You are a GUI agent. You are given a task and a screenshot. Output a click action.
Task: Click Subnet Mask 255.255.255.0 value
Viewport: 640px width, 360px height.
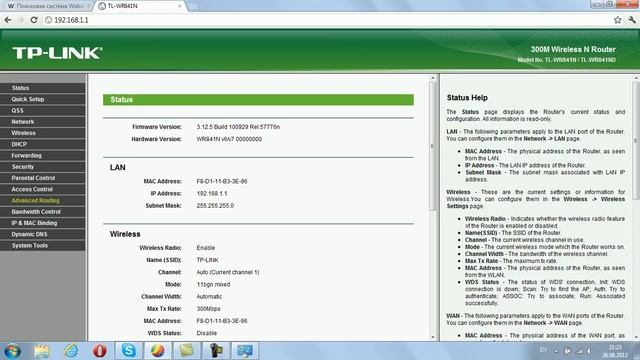click(x=215, y=206)
